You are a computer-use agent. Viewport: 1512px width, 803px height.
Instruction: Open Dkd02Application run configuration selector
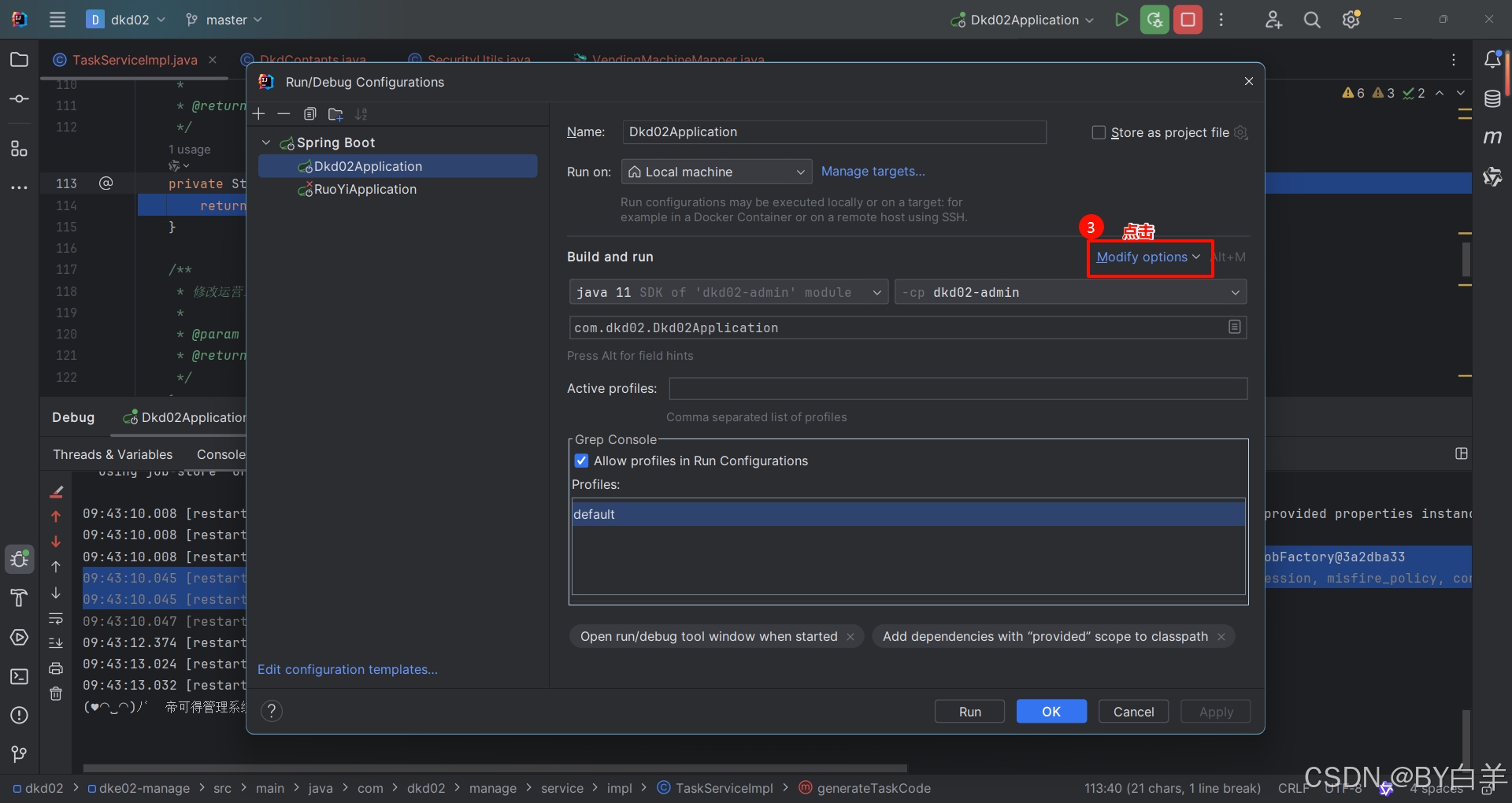tap(1022, 20)
